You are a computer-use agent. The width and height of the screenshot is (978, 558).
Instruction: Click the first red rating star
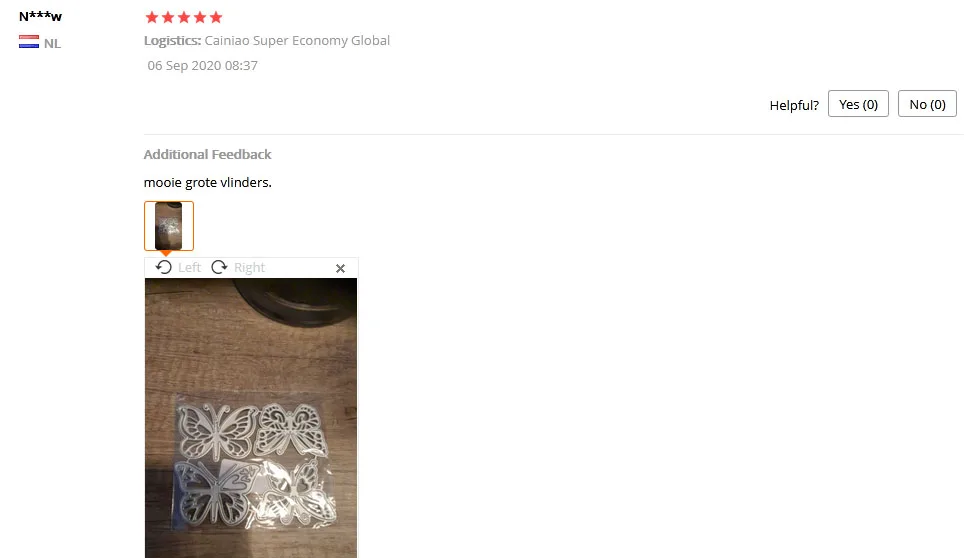point(152,17)
